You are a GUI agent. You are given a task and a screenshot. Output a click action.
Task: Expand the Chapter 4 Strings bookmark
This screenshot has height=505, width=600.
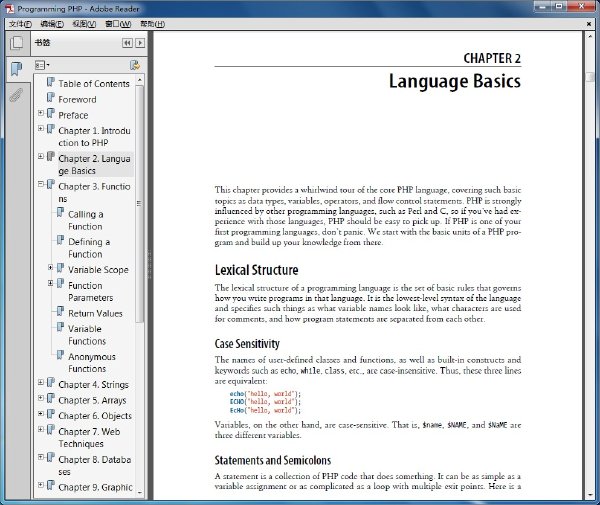pyautogui.click(x=41, y=382)
